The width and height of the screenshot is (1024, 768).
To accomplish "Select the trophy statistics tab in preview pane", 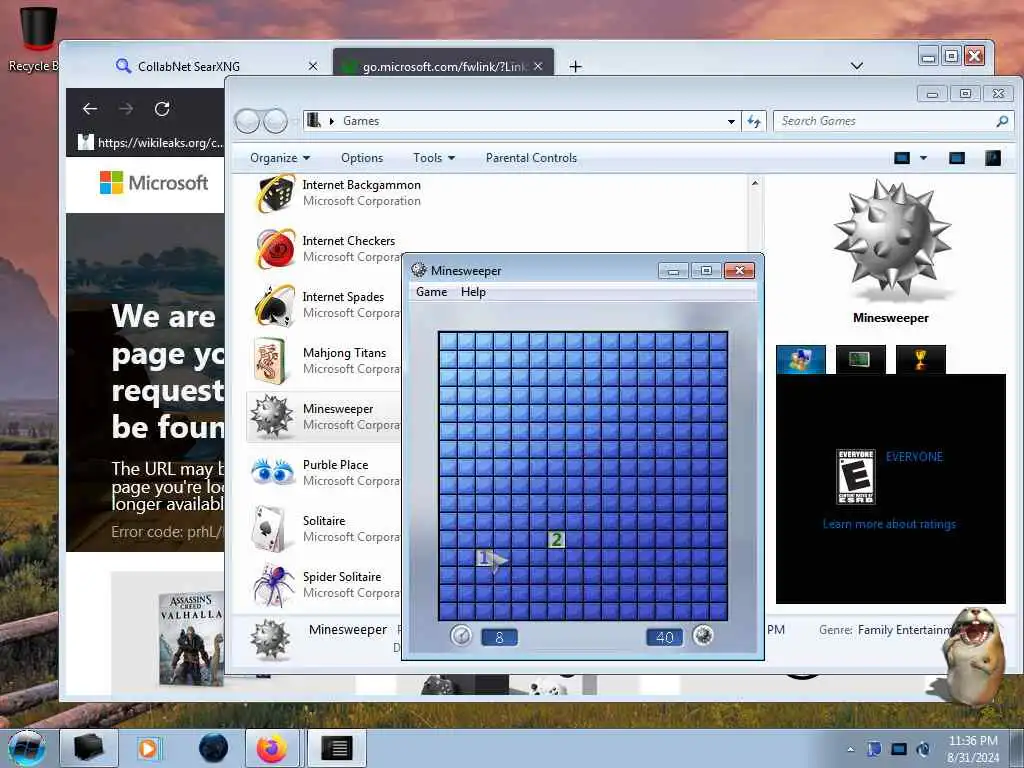I will (x=921, y=359).
